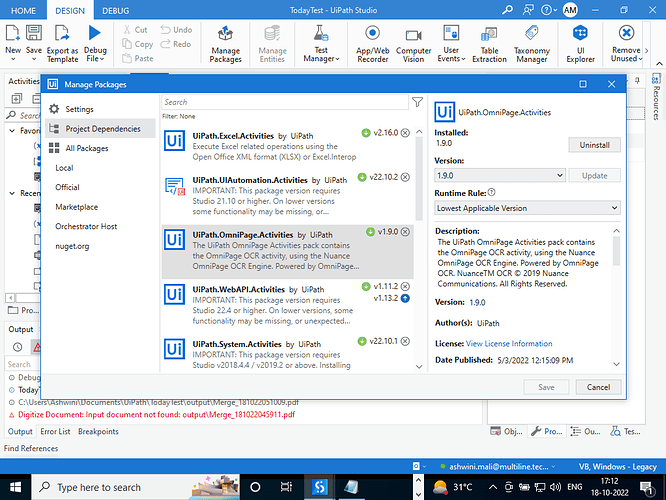Open the Error List tab
This screenshot has width=666, height=500.
pyautogui.click(x=55, y=431)
